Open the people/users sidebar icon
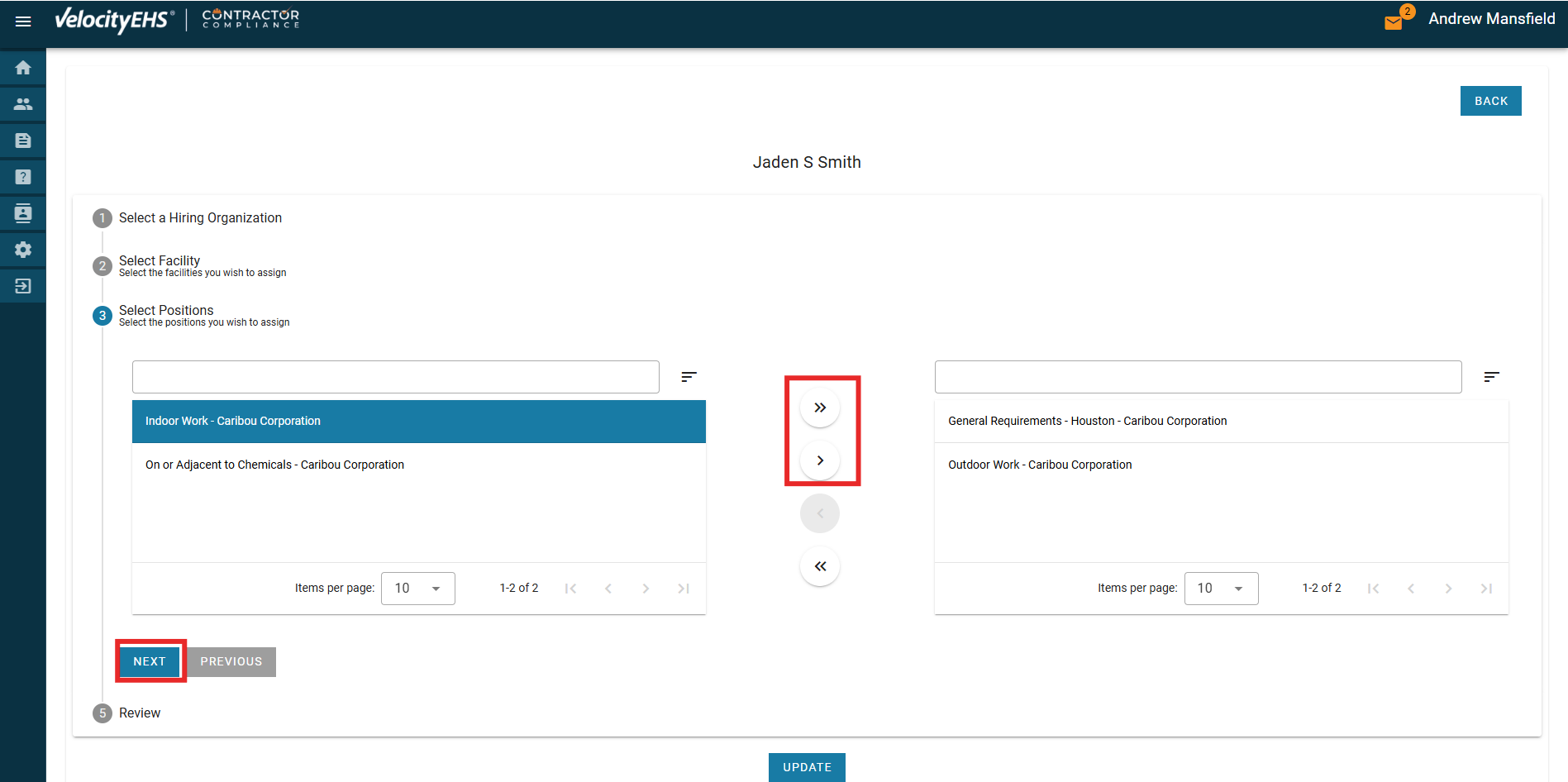1568x782 pixels. coord(23,104)
